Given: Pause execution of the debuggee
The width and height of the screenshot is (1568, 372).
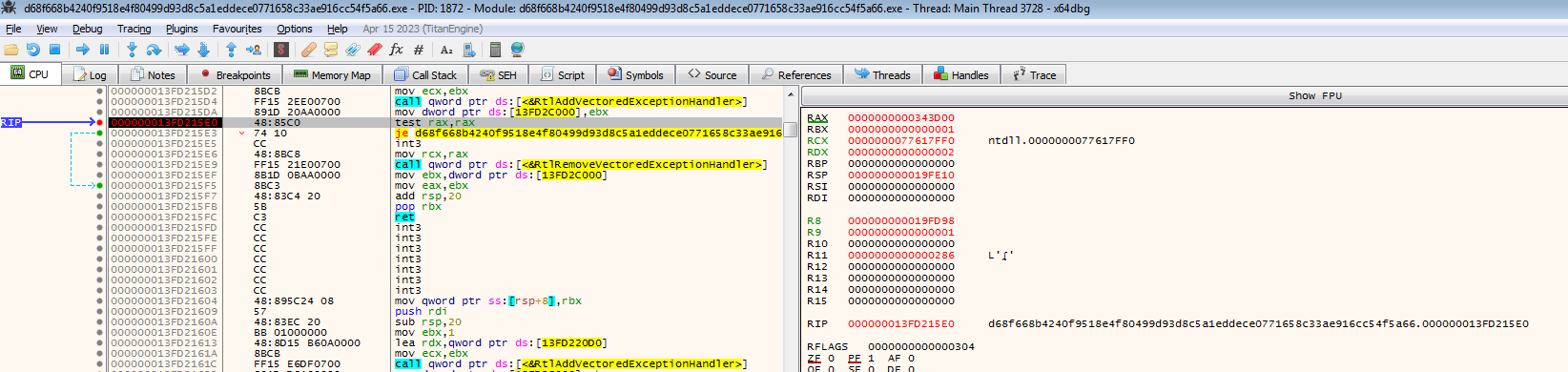Looking at the screenshot, I should coord(105,50).
